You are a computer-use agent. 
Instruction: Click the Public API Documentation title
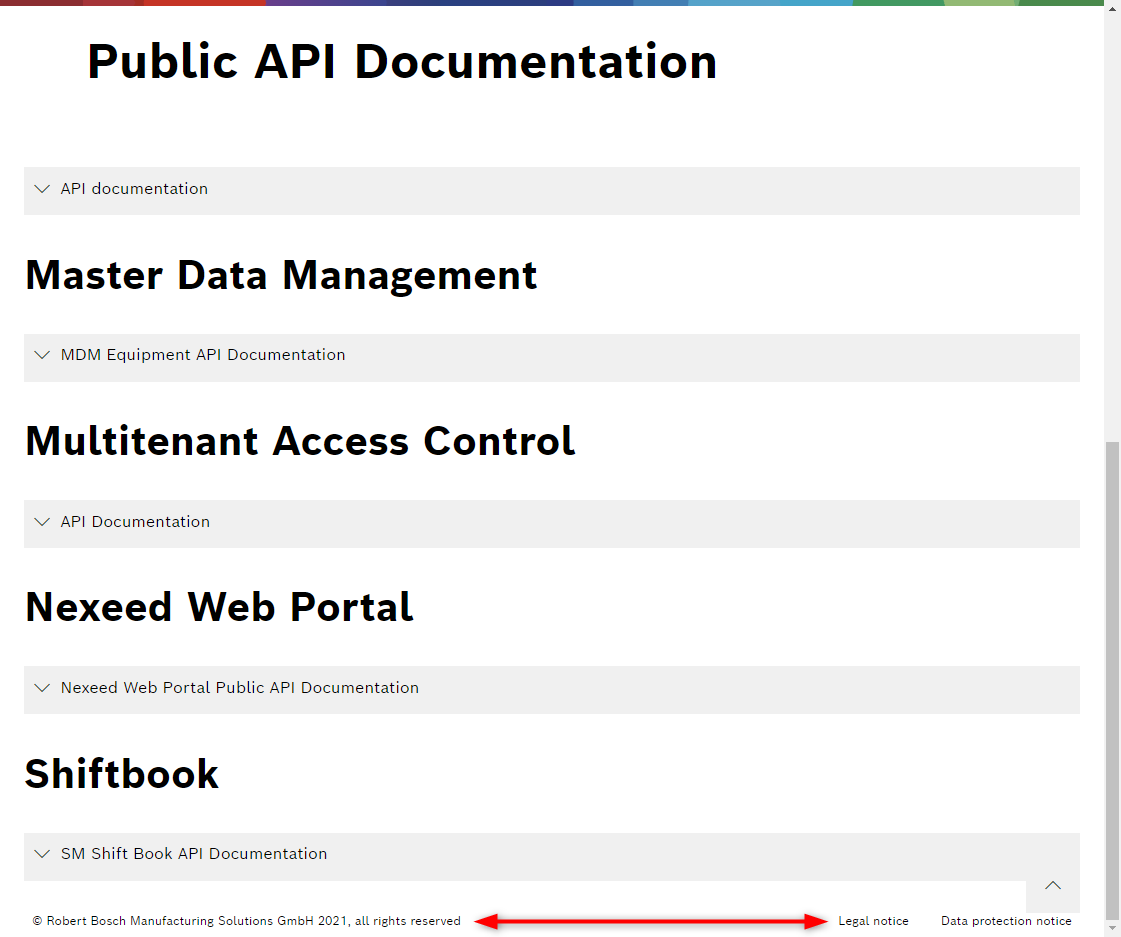click(402, 61)
